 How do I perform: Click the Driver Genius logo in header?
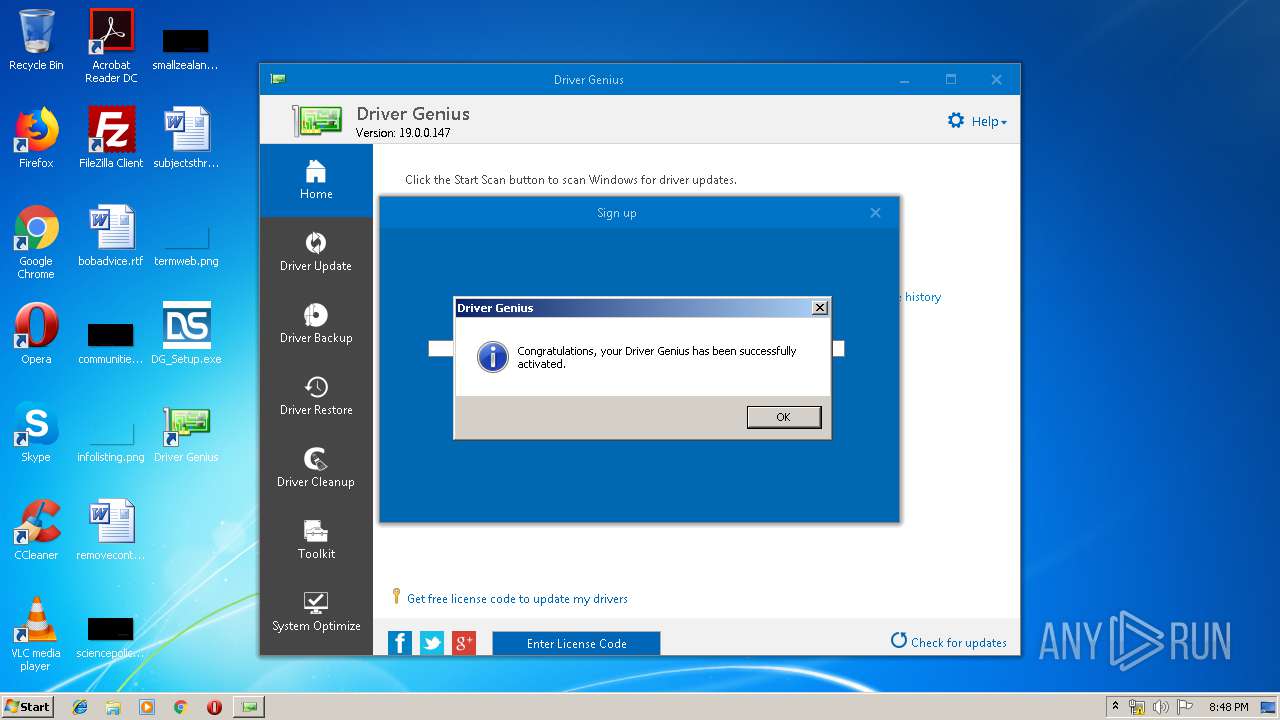coord(318,120)
